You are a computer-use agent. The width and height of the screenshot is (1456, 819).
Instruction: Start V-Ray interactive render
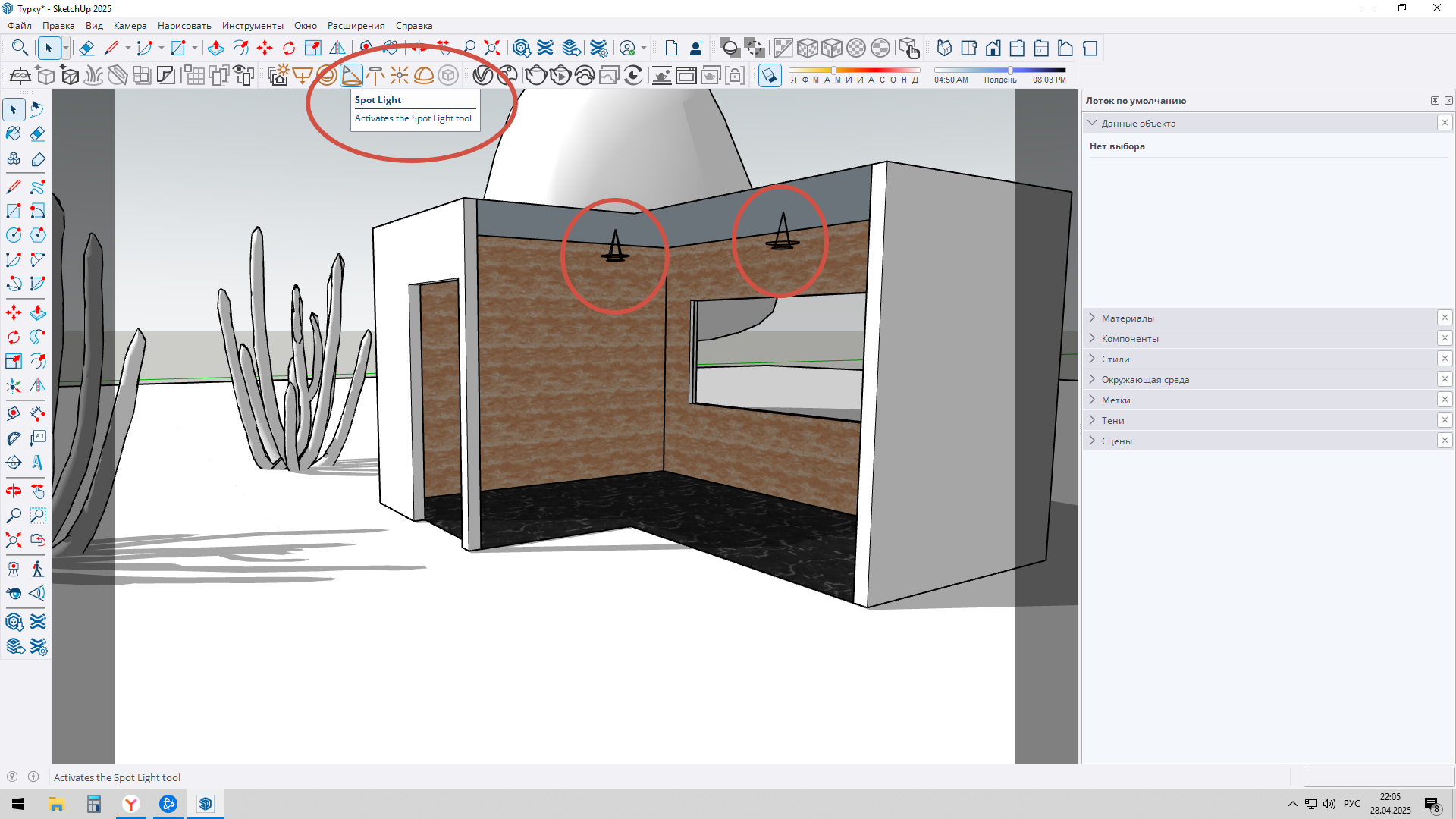560,75
